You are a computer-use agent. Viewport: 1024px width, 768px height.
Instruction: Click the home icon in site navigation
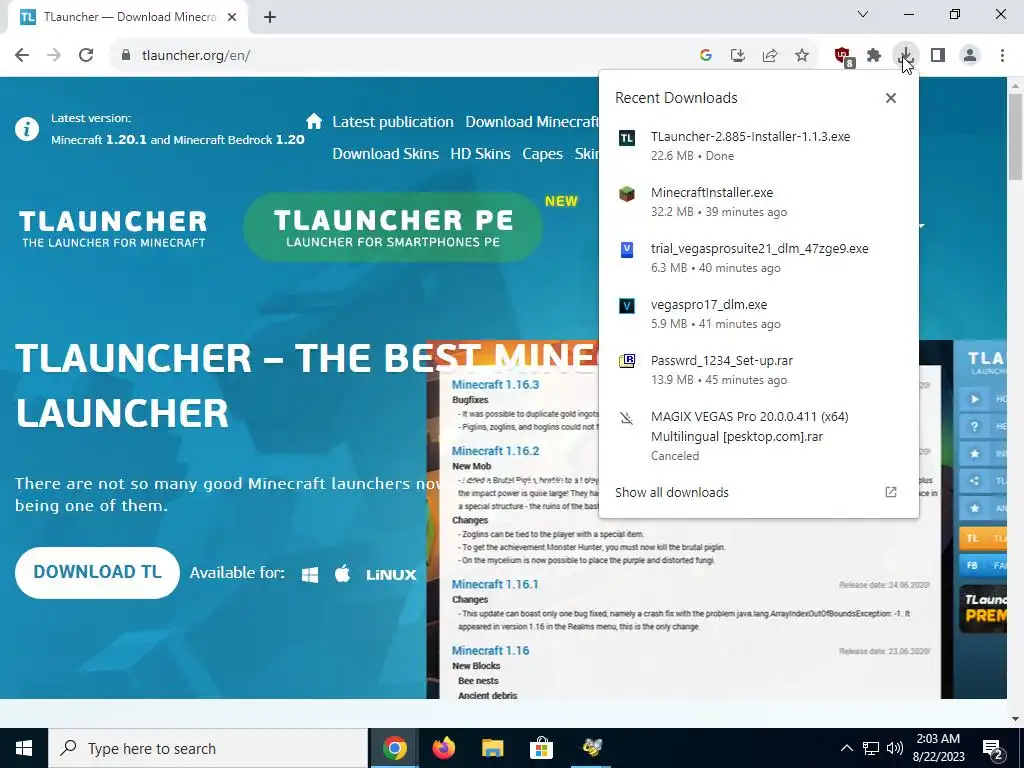point(314,121)
